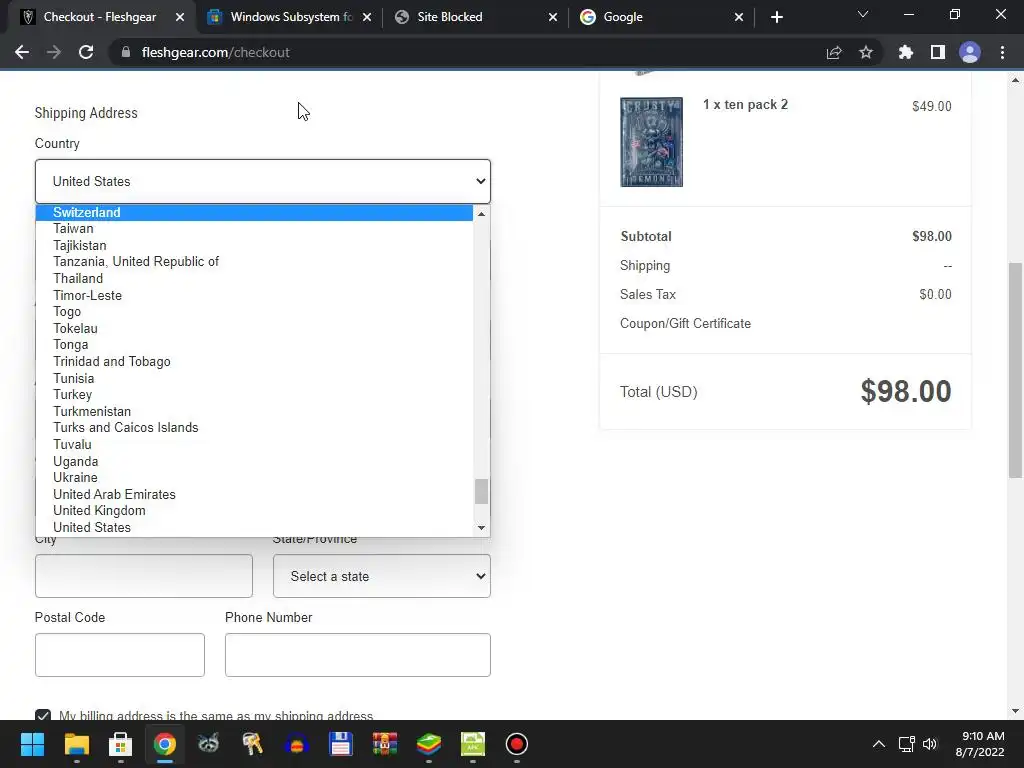This screenshot has width=1024, height=768.
Task: Click the page vertical scrollbar thumb
Action: (1015, 370)
